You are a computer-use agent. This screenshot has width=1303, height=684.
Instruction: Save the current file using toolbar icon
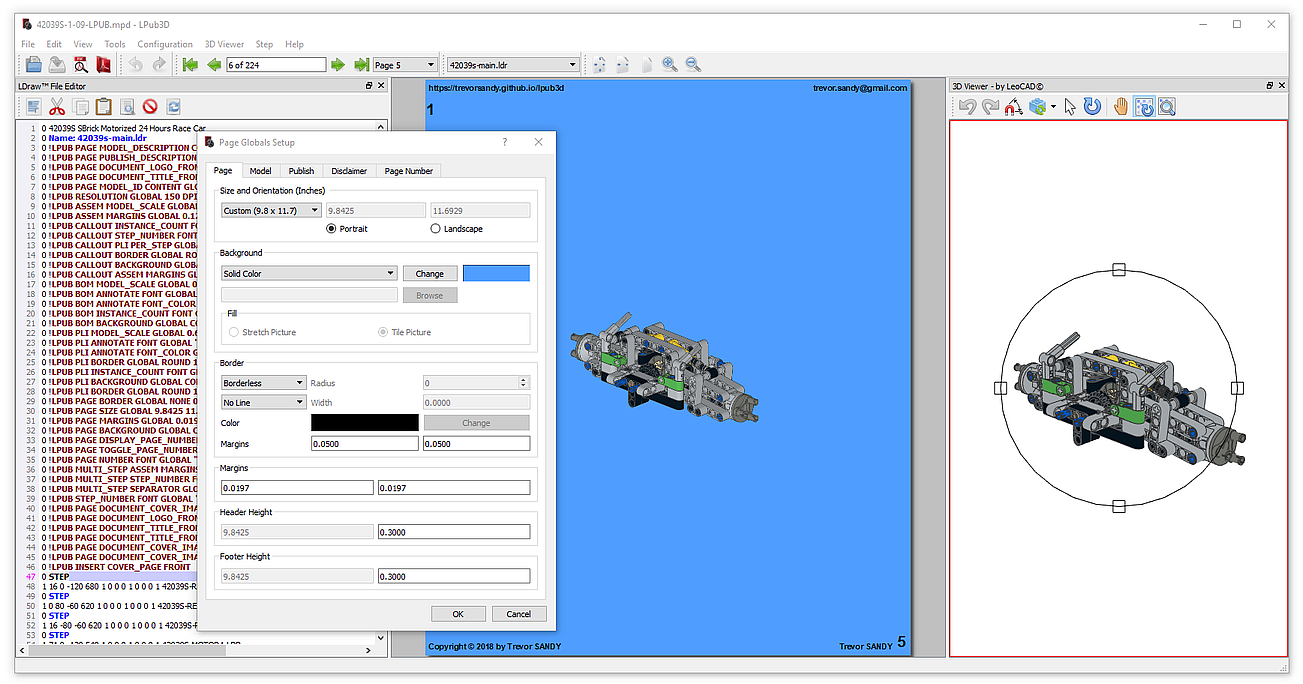(56, 65)
